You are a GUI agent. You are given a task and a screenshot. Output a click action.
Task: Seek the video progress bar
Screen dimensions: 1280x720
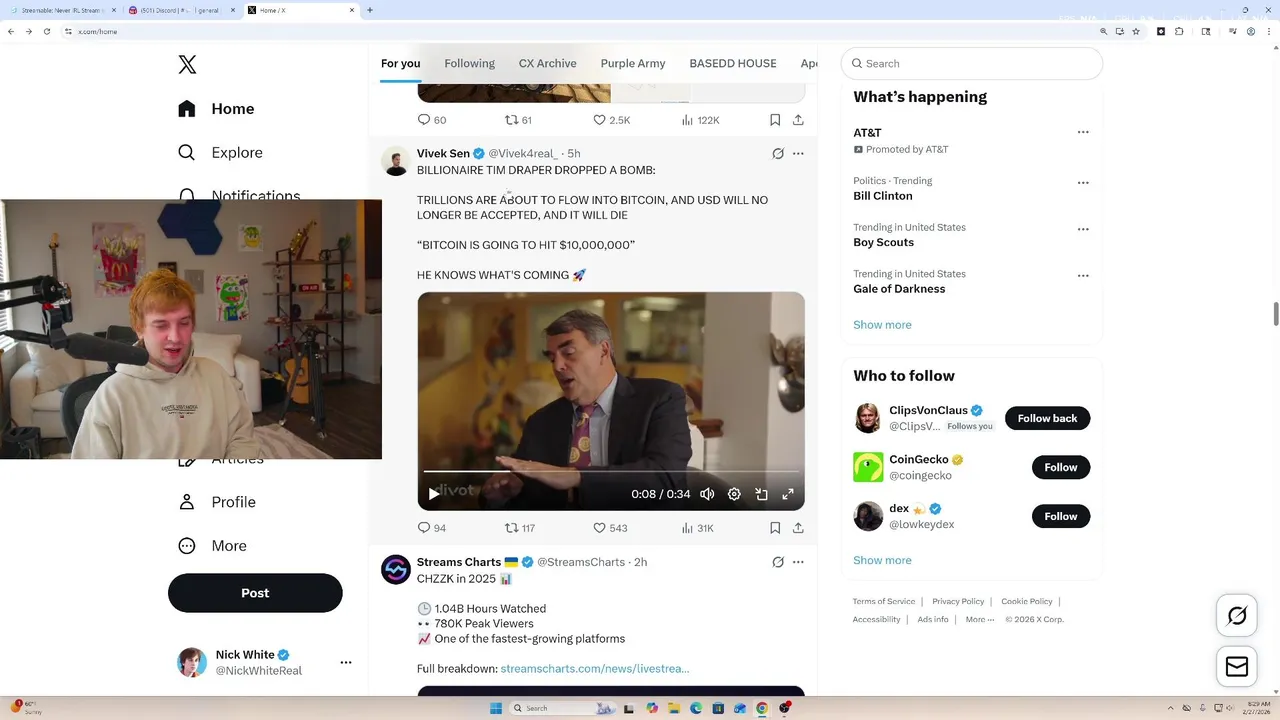[611, 471]
